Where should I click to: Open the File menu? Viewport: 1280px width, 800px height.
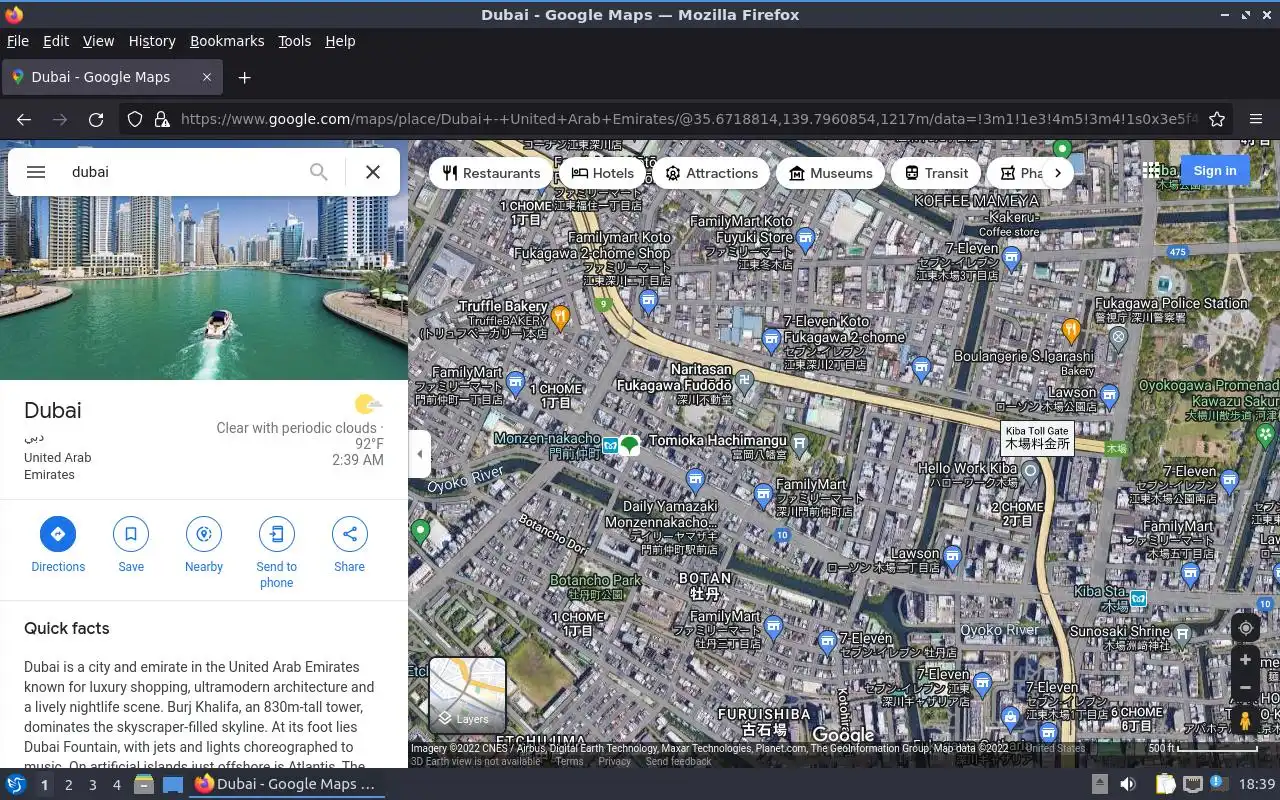(18, 41)
